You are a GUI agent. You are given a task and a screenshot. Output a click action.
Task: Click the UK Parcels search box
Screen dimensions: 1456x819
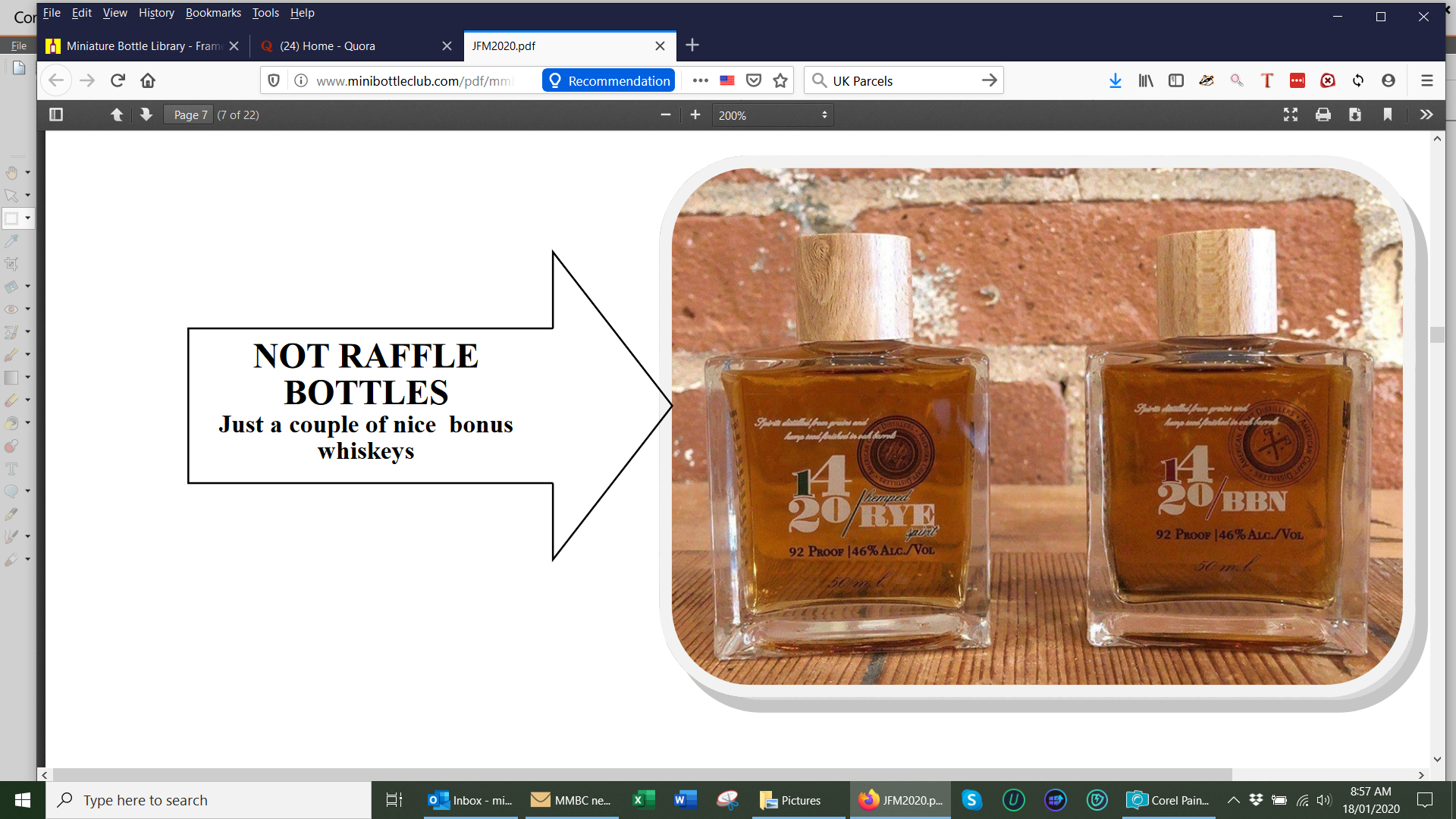point(902,80)
